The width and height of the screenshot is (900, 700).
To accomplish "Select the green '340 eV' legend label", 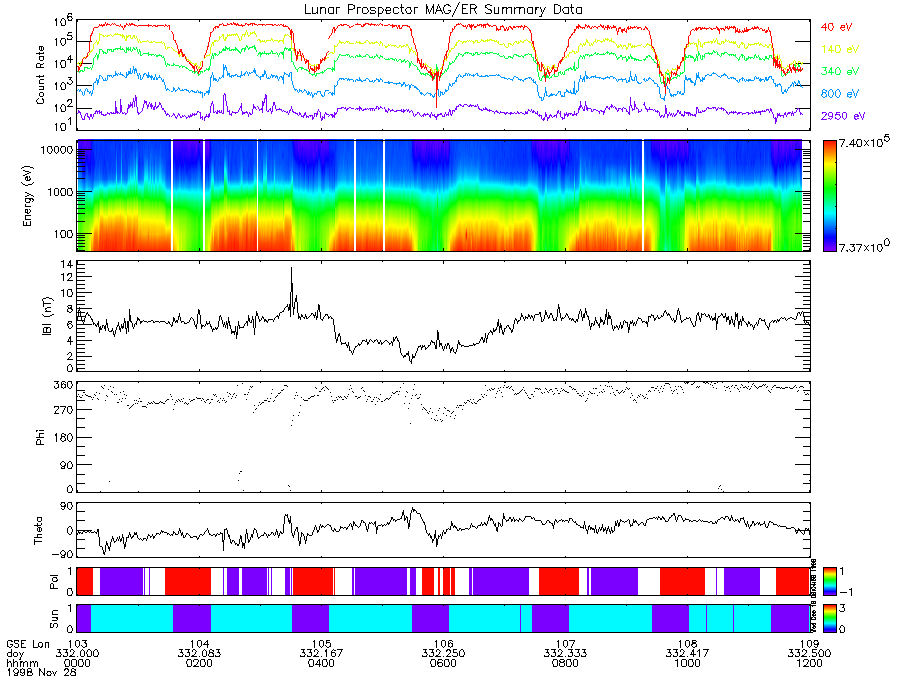I will [x=840, y=71].
